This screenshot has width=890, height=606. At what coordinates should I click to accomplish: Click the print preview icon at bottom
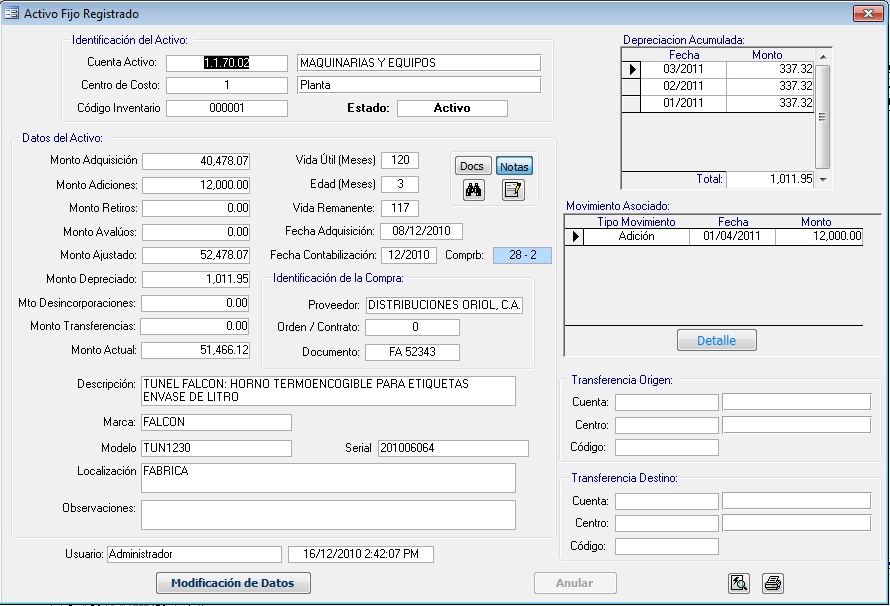coord(739,583)
